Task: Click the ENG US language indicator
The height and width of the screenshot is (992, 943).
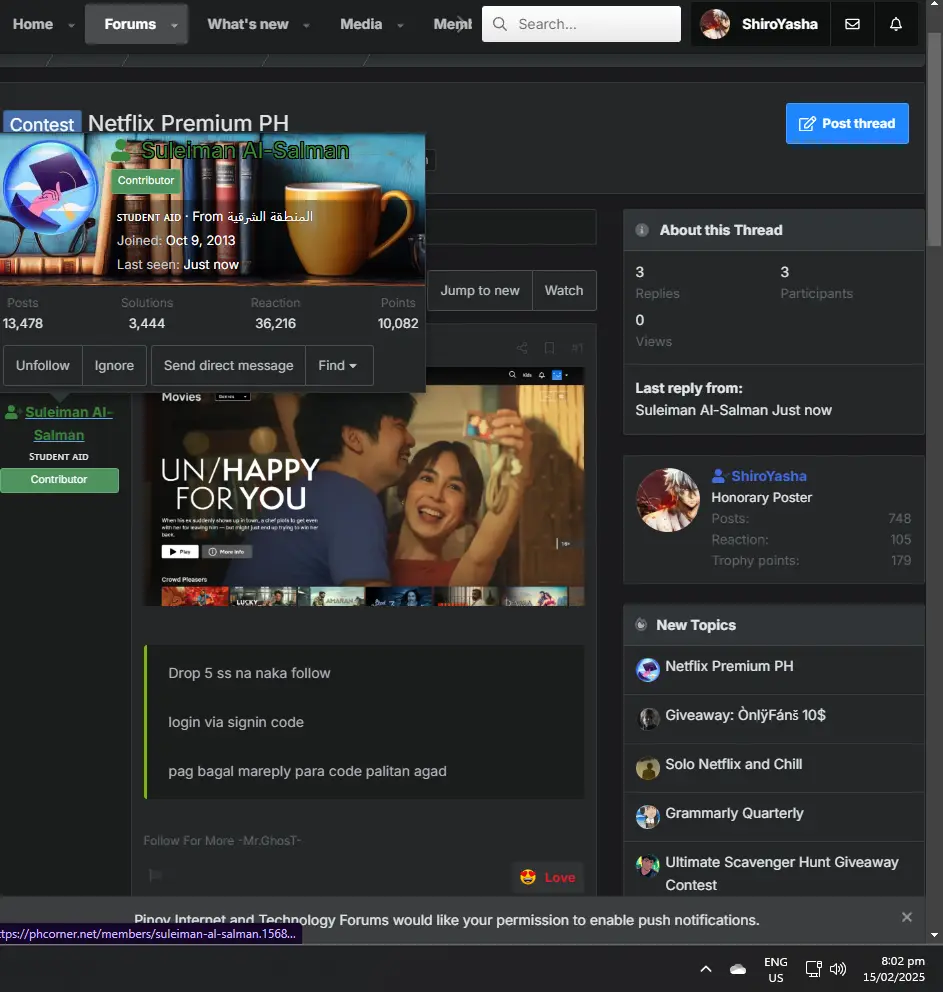Action: pos(775,969)
